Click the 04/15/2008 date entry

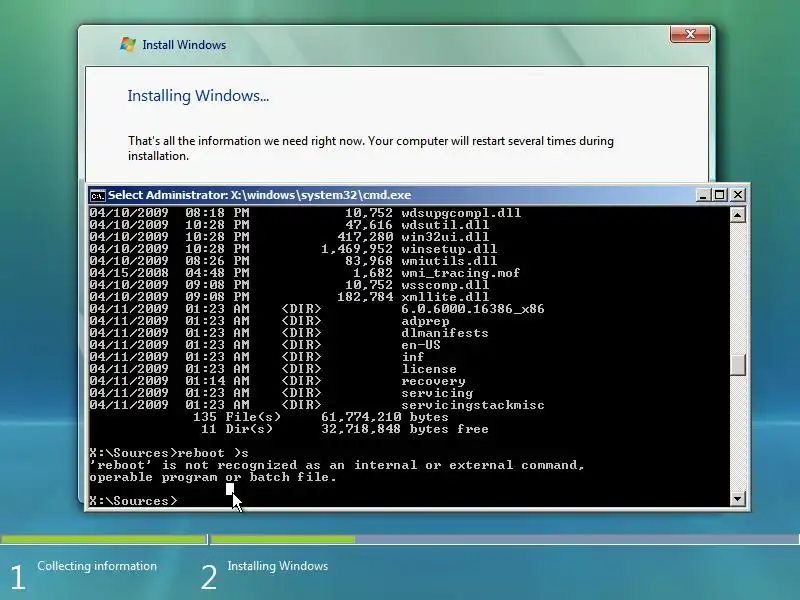[x=129, y=273]
